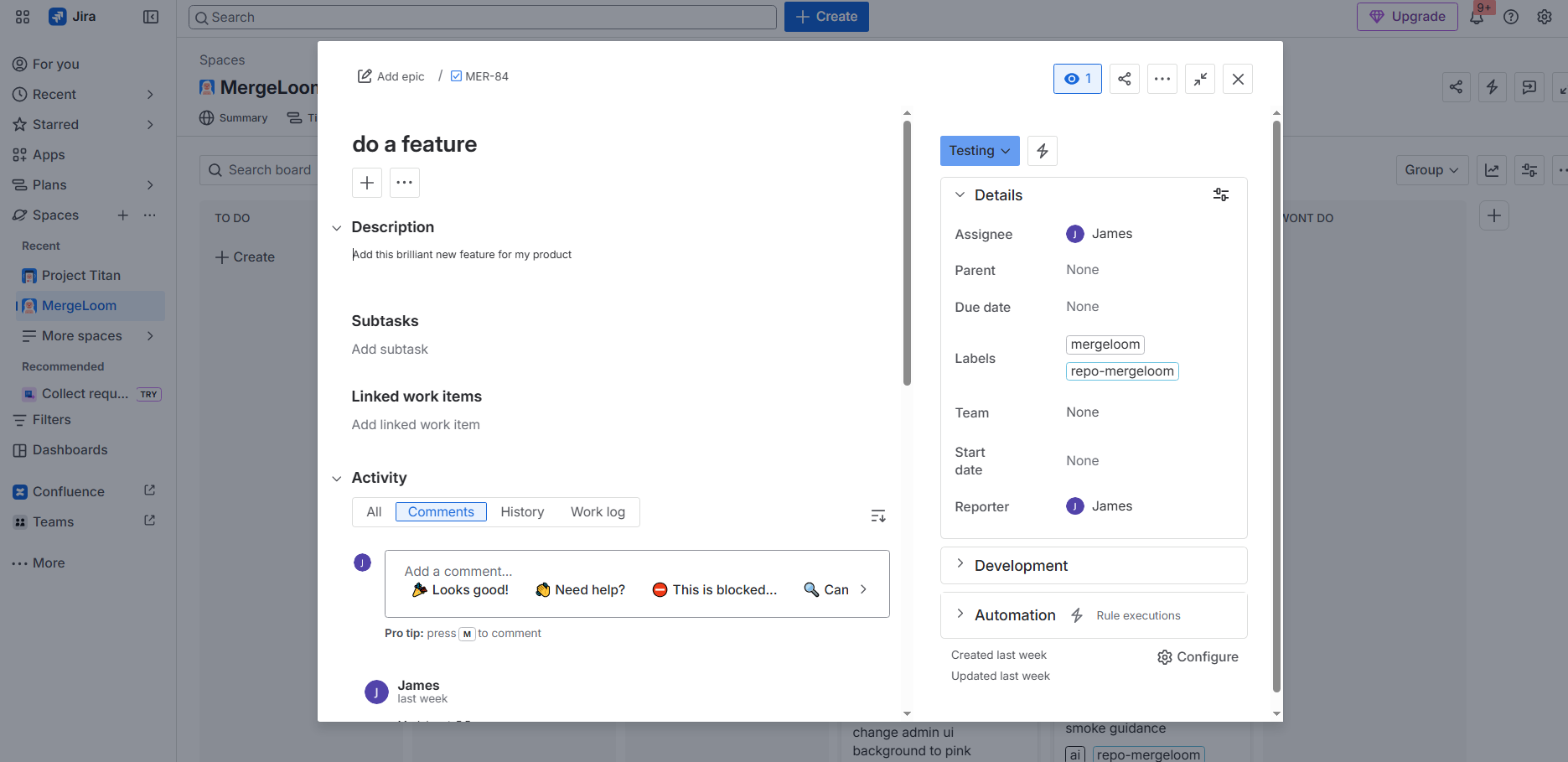
Task: Open the app switcher grid icon
Action: pos(23,17)
